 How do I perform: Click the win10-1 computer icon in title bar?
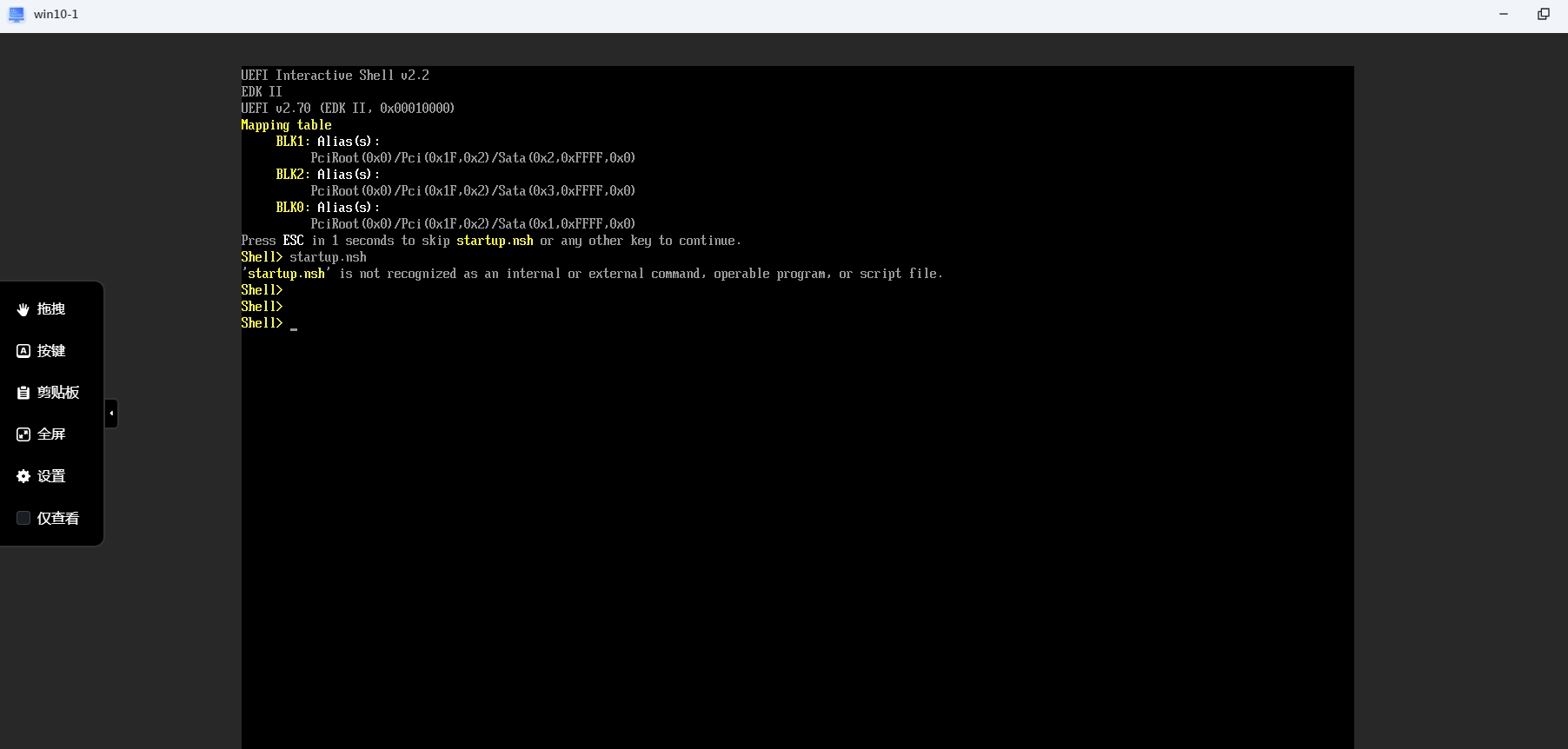pos(17,15)
